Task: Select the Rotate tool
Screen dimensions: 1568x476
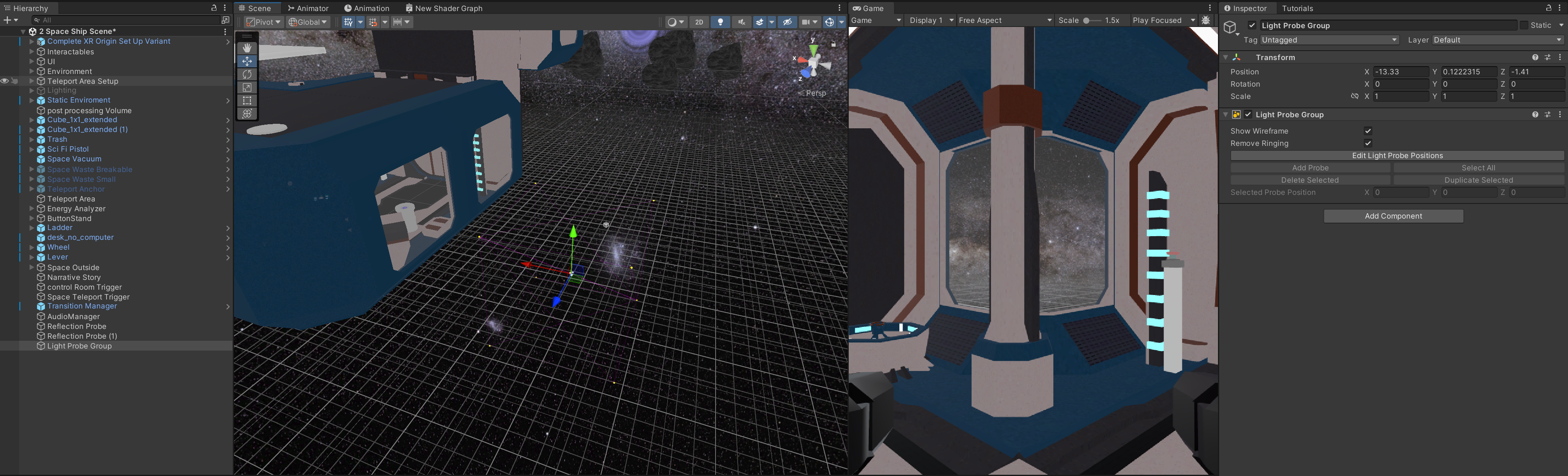Action: (247, 74)
